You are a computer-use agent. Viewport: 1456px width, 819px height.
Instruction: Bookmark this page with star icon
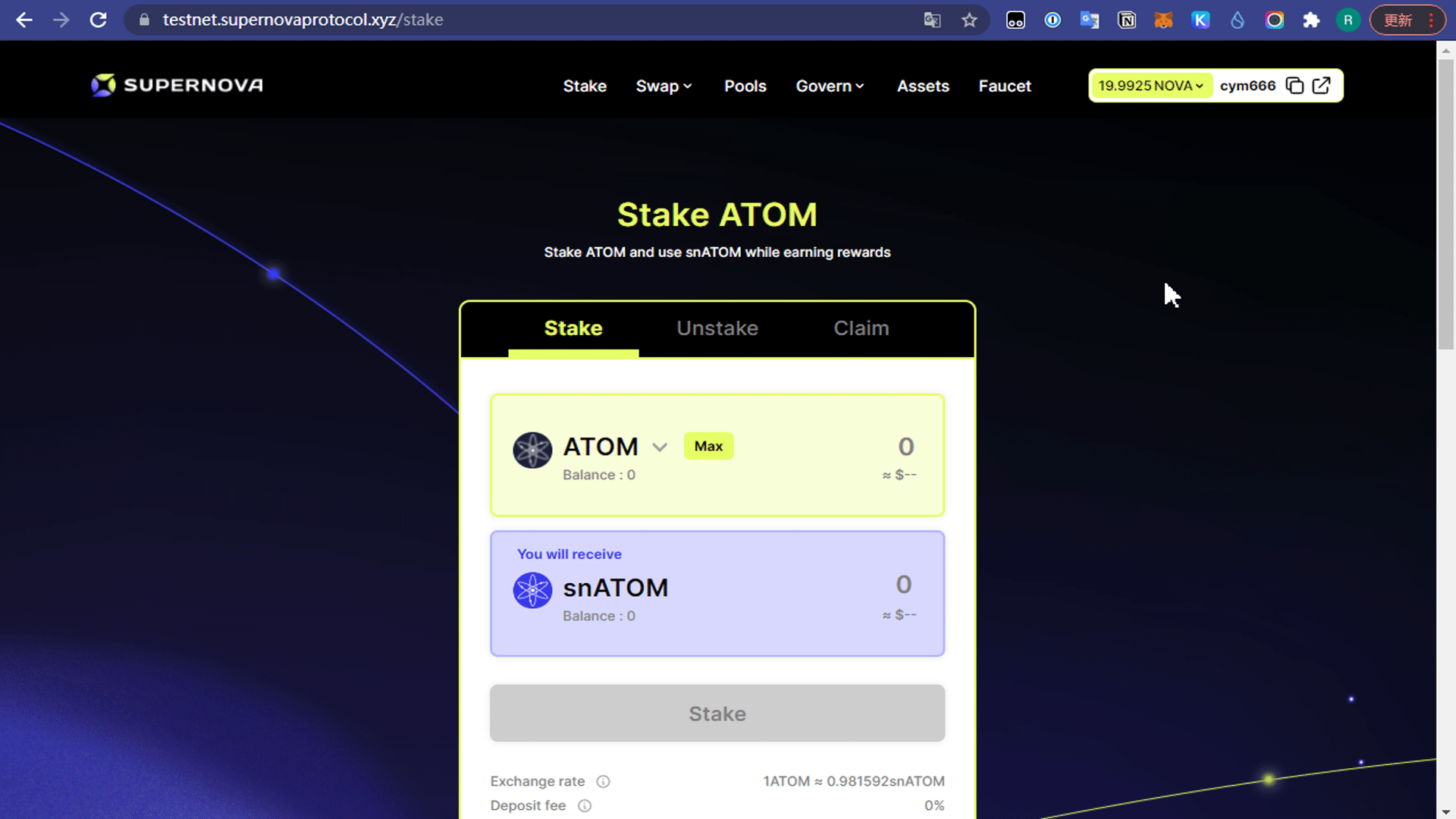pos(969,20)
